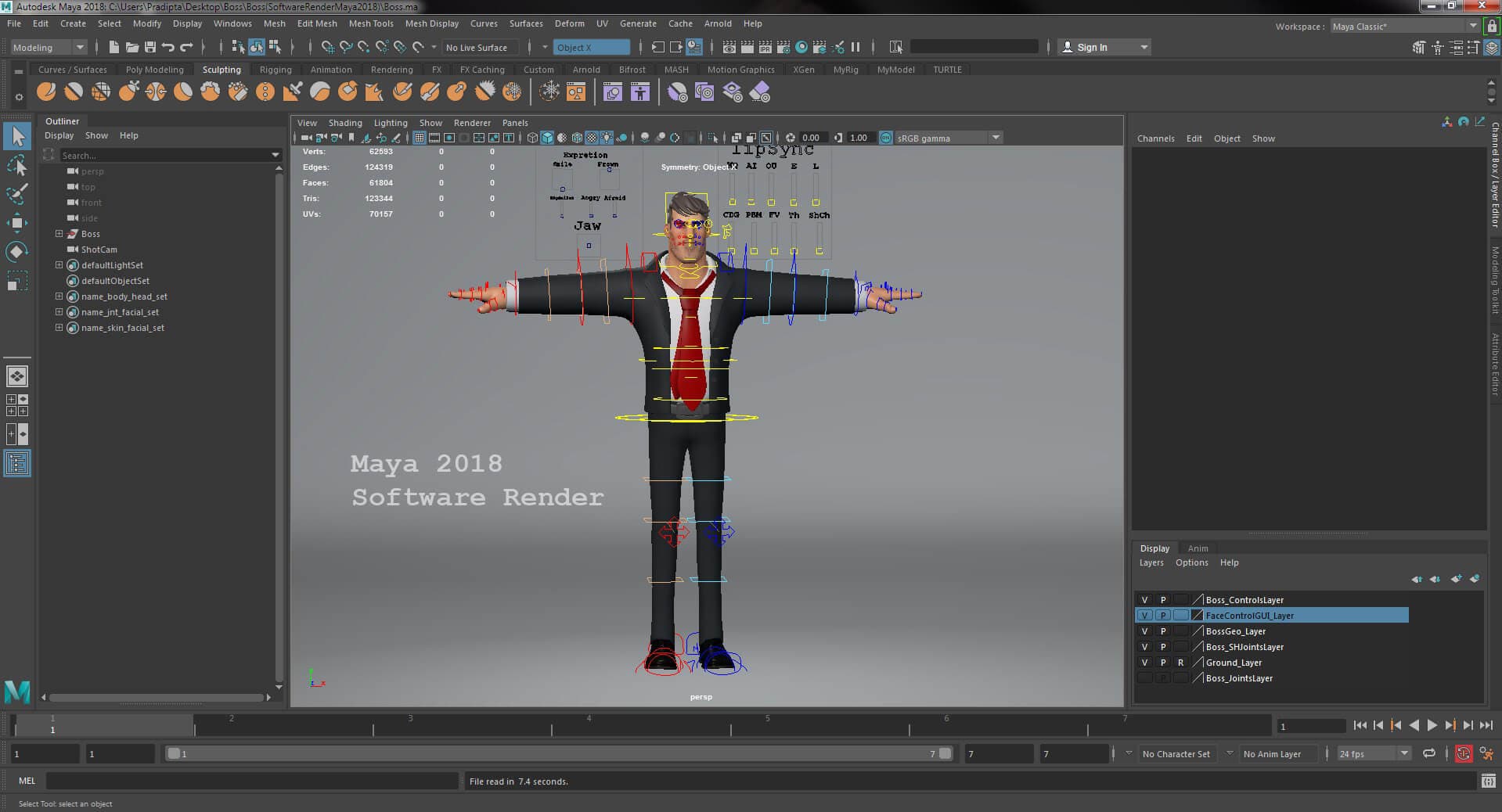Toggle visibility of Boss_SHJointsLayer
This screenshot has width=1502, height=812.
(x=1144, y=647)
